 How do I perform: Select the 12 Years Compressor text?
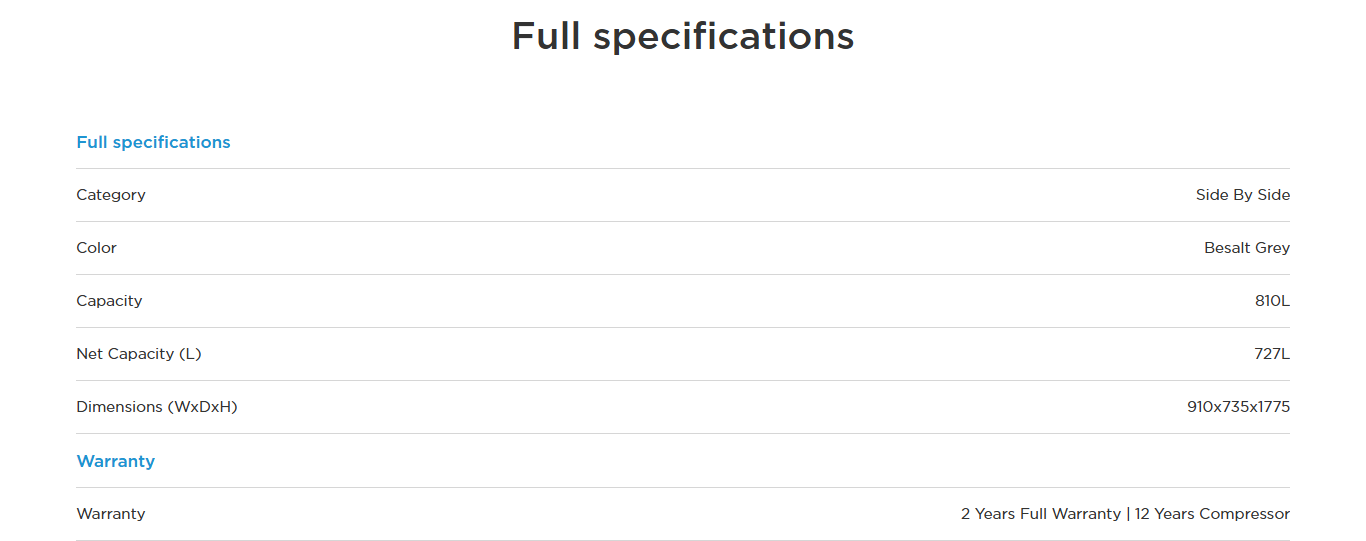click(x=1212, y=514)
